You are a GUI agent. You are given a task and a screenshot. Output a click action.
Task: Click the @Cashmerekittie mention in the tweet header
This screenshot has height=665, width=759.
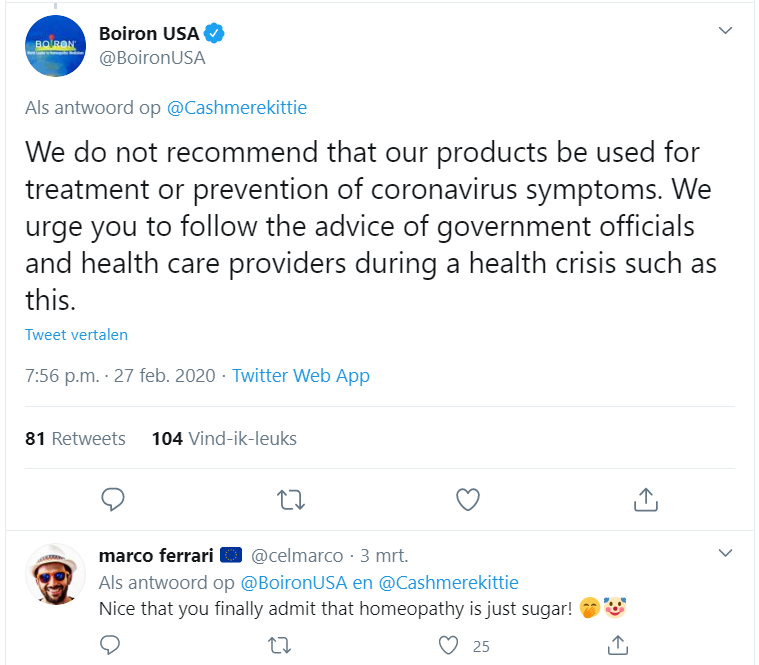[238, 108]
